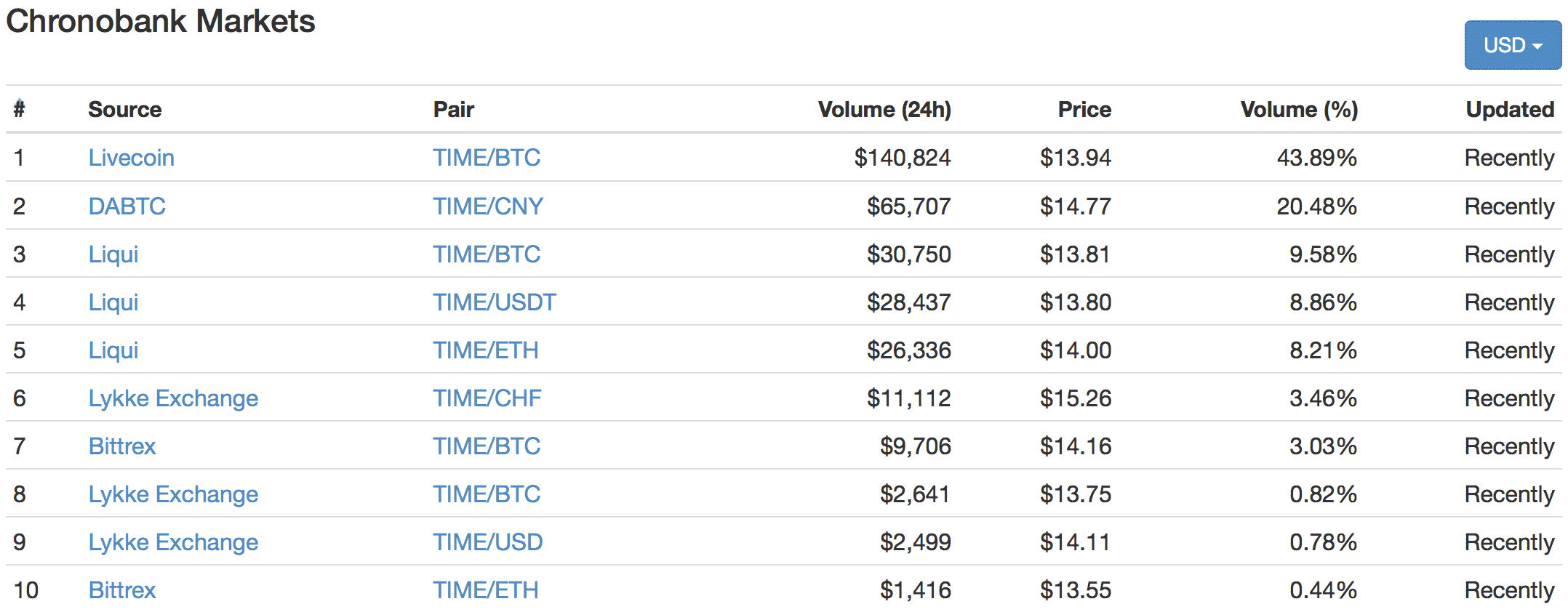Select the 9.58% volume share
1568x612 pixels.
(x=1323, y=254)
